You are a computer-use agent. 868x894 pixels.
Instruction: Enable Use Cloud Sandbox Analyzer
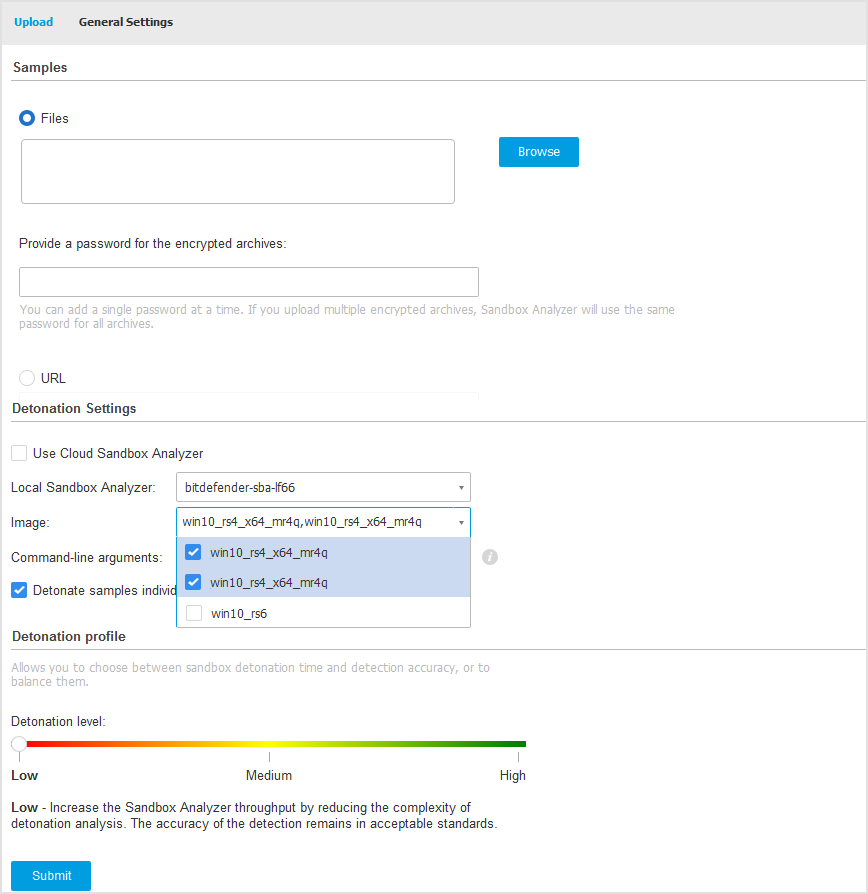click(18, 452)
